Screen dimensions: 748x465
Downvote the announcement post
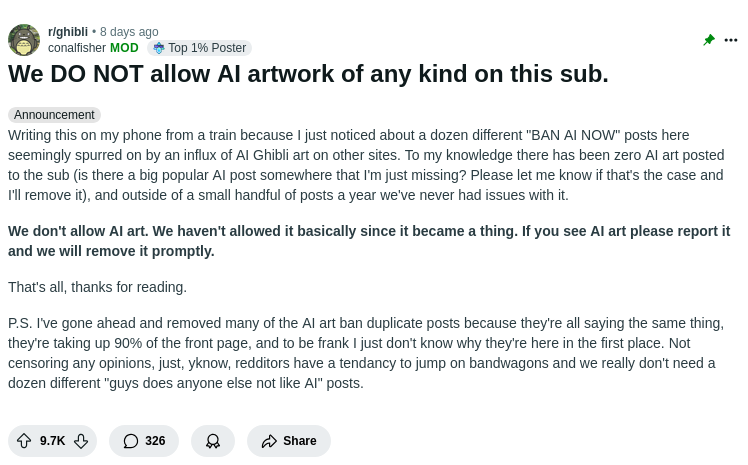click(81, 441)
